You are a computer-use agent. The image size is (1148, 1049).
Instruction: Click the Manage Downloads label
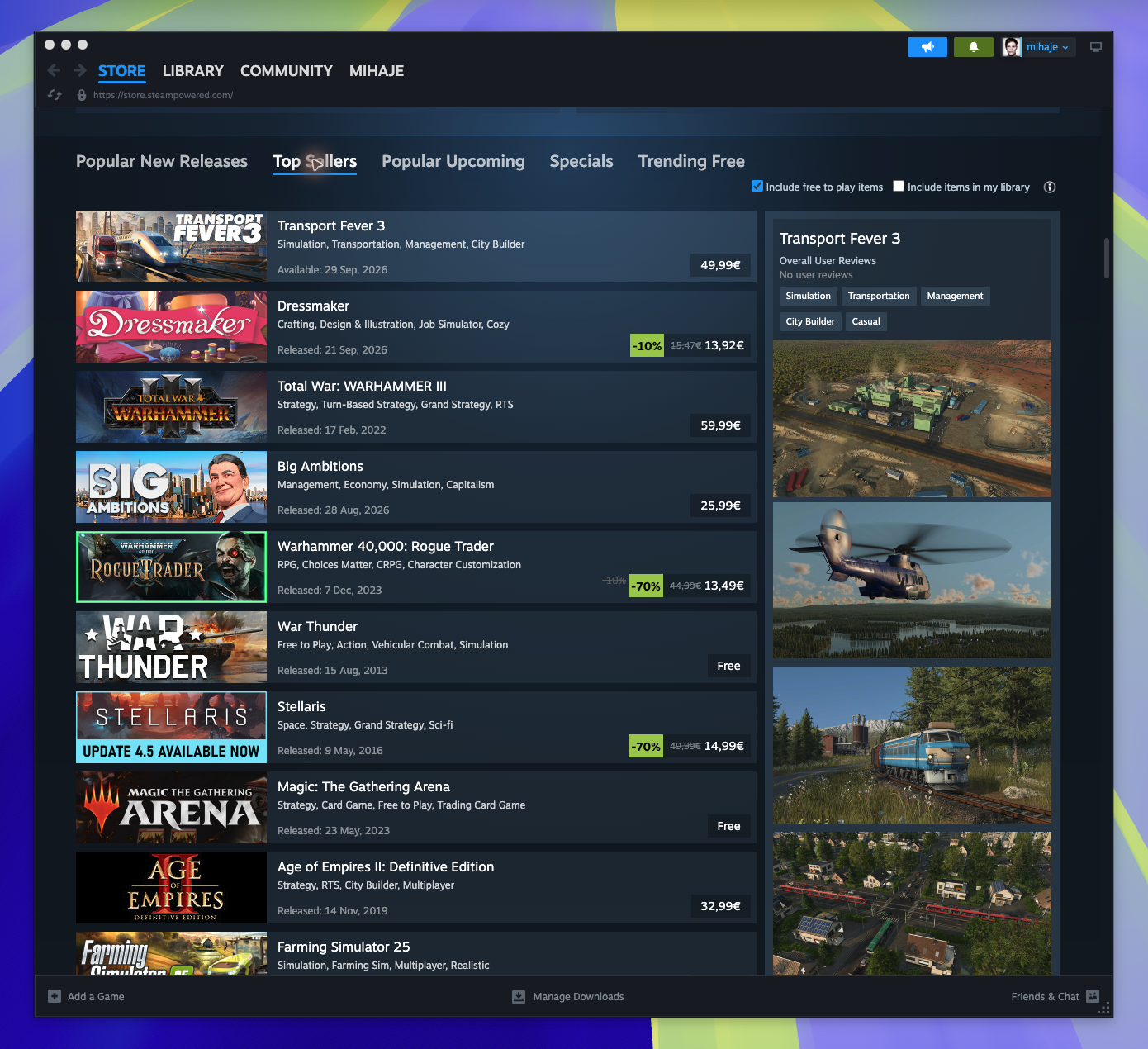578,996
